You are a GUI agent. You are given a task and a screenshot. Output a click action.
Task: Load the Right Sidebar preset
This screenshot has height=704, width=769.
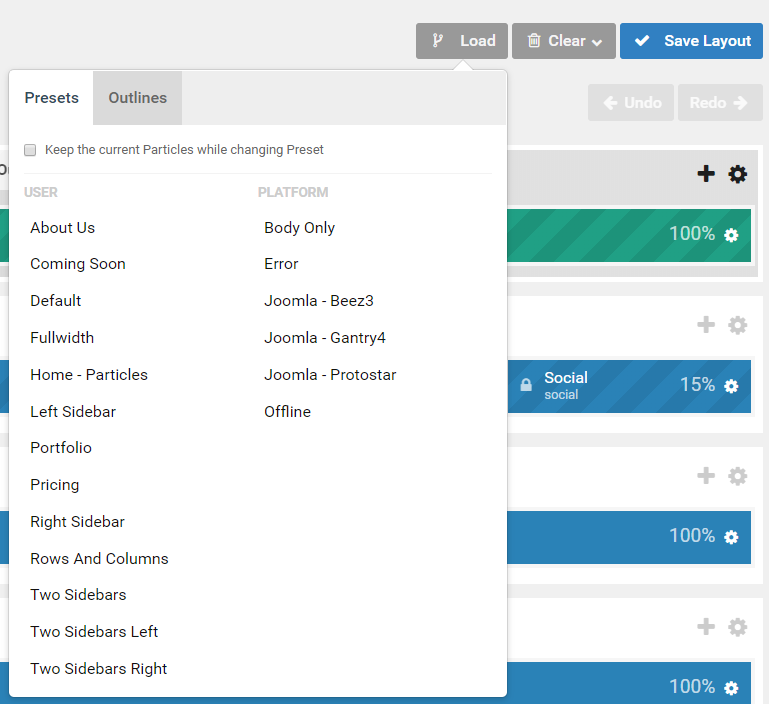77,521
